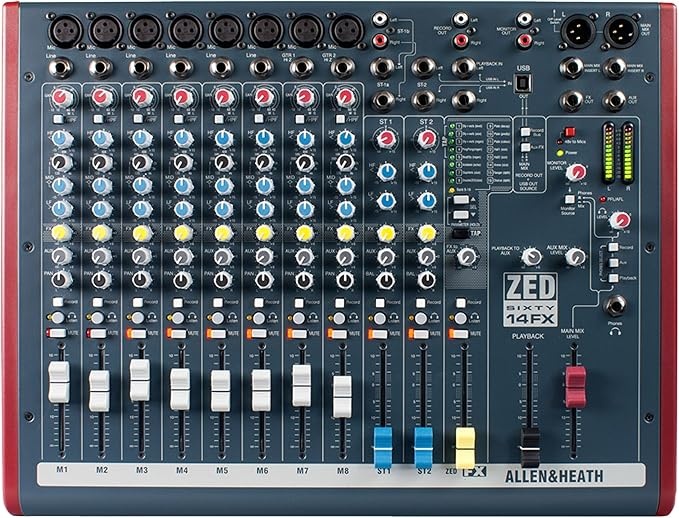Select the ST-2 Right jack socket
Viewport: 679px width, 518px height.
[423, 100]
